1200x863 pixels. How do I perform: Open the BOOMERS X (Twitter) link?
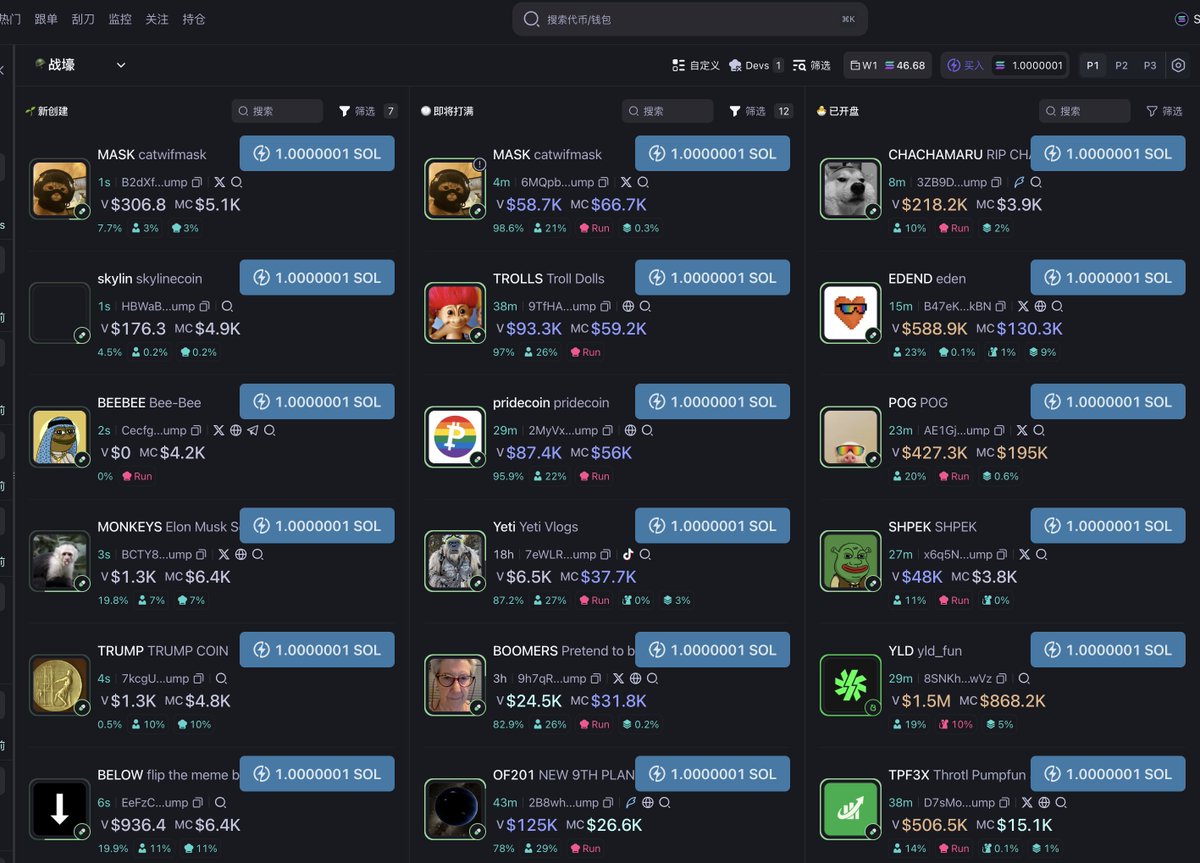coord(618,678)
